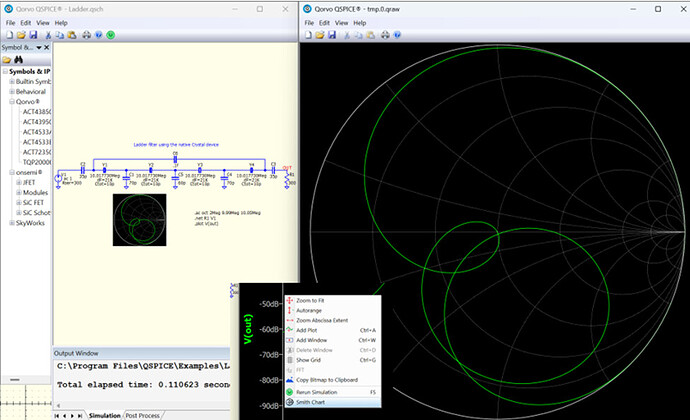Click green Run Simulation icon in schematic toolbar

point(110,35)
